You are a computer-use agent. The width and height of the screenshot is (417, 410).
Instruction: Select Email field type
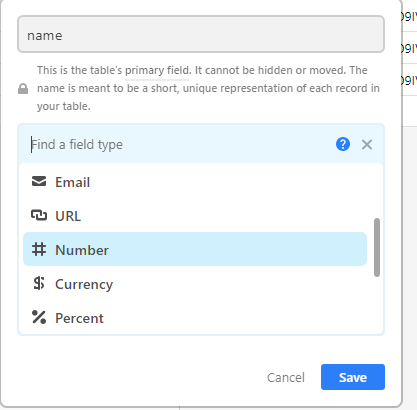(195, 182)
